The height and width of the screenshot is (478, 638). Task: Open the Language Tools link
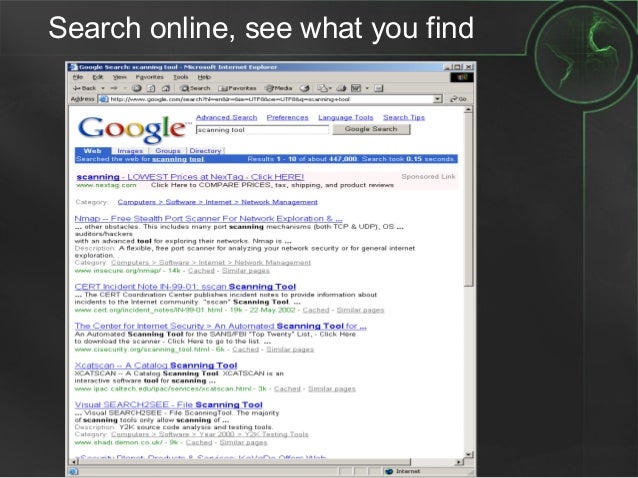point(345,118)
